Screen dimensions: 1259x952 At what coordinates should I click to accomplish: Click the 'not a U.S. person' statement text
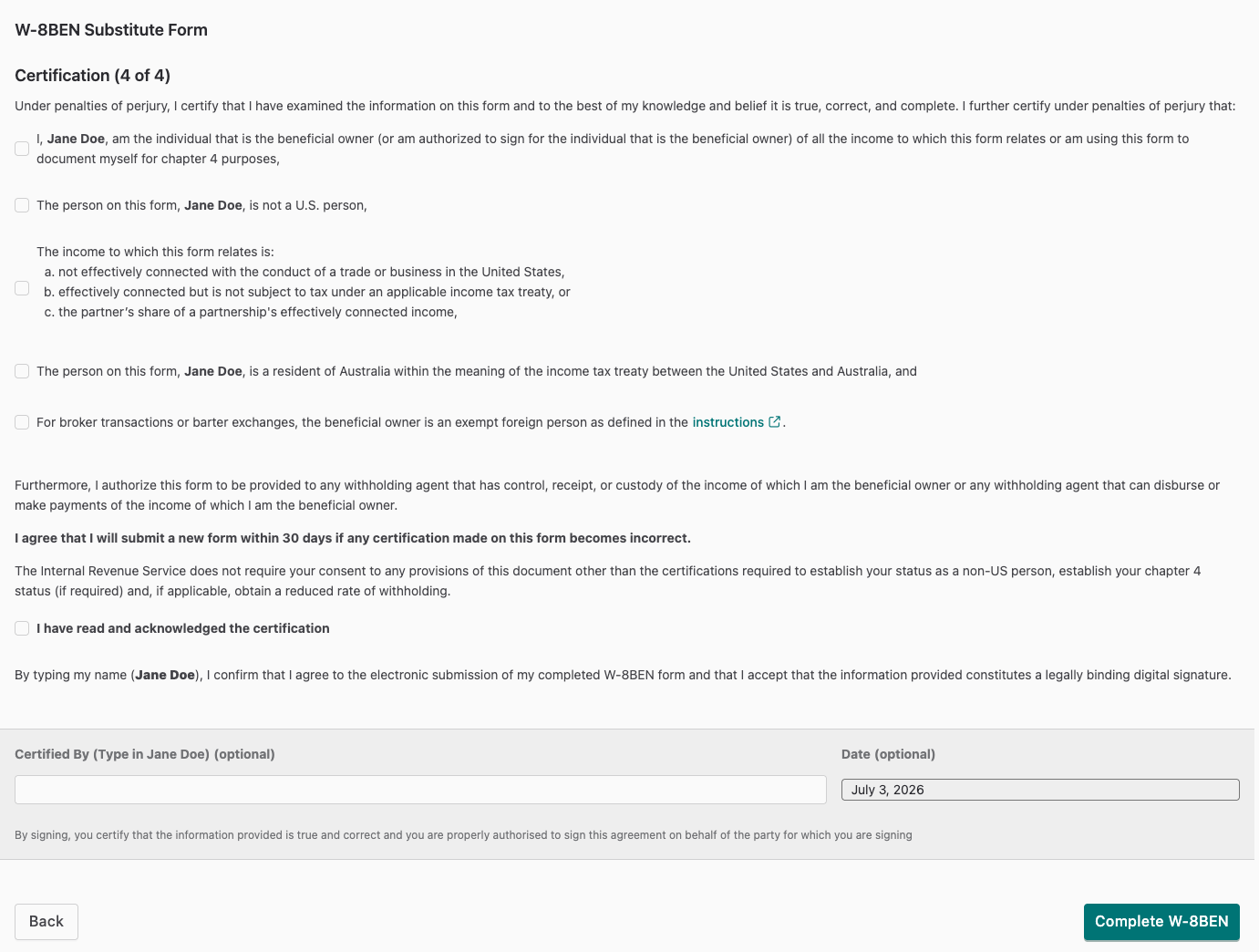tap(201, 205)
